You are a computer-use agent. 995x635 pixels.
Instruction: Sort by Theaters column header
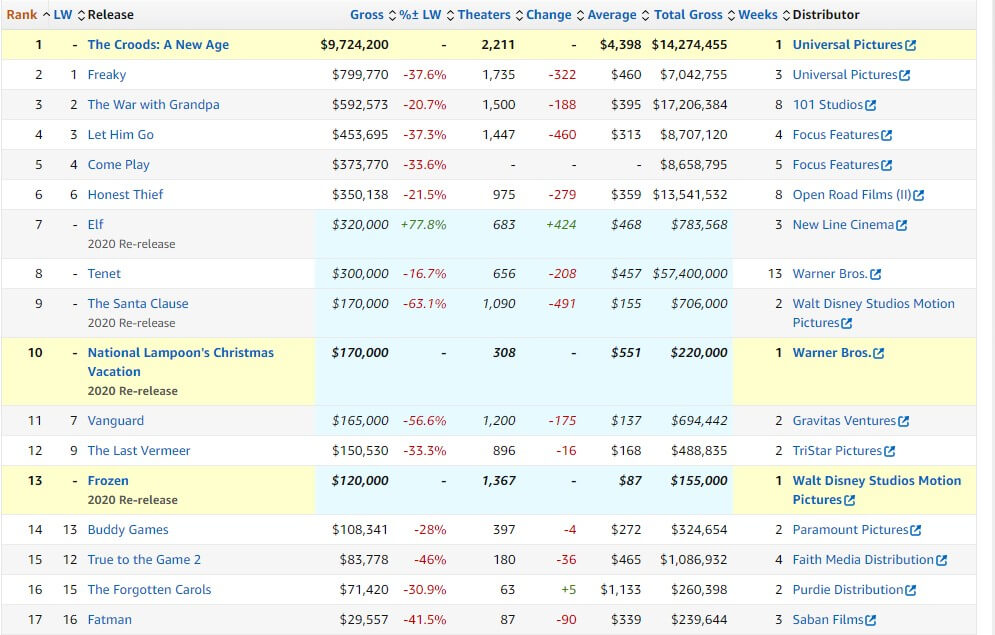(x=484, y=15)
